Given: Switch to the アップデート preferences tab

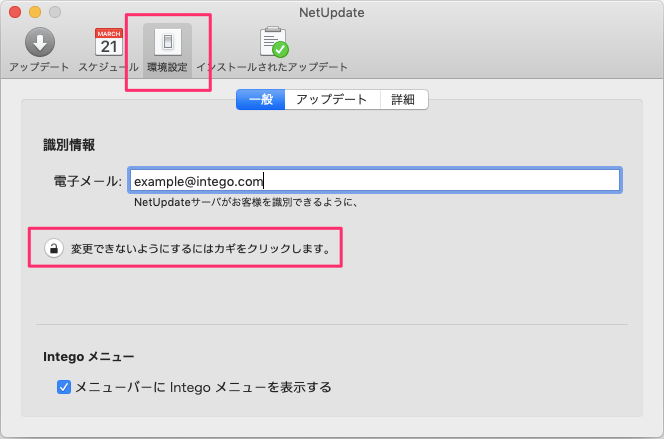Looking at the screenshot, I should point(332,99).
